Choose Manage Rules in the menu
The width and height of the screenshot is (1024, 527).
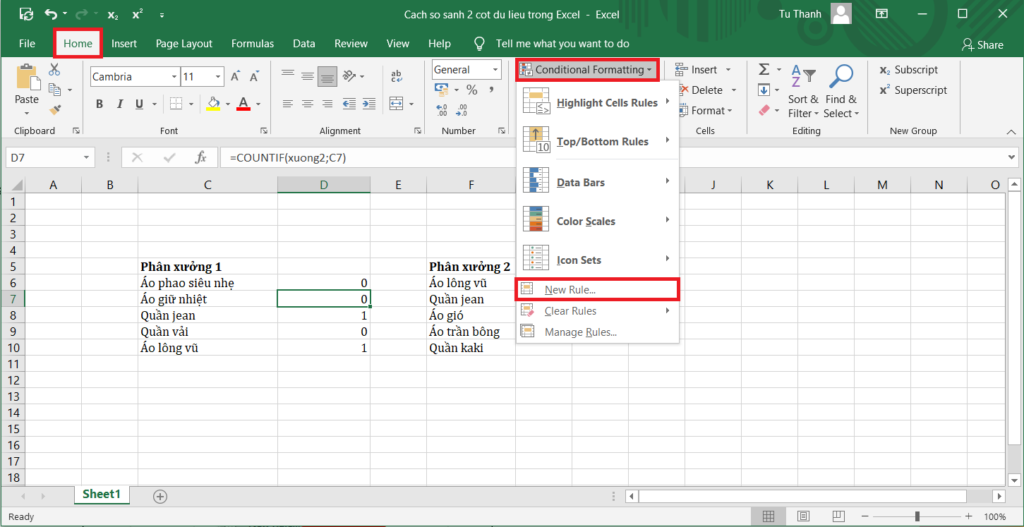[580, 332]
